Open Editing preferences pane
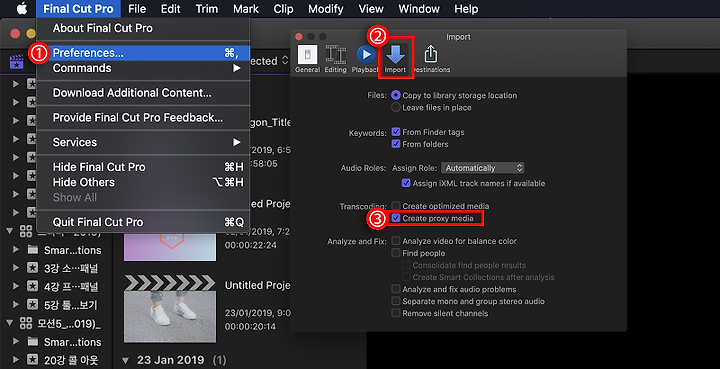Viewport: 720px width, 369px height. pos(336,59)
